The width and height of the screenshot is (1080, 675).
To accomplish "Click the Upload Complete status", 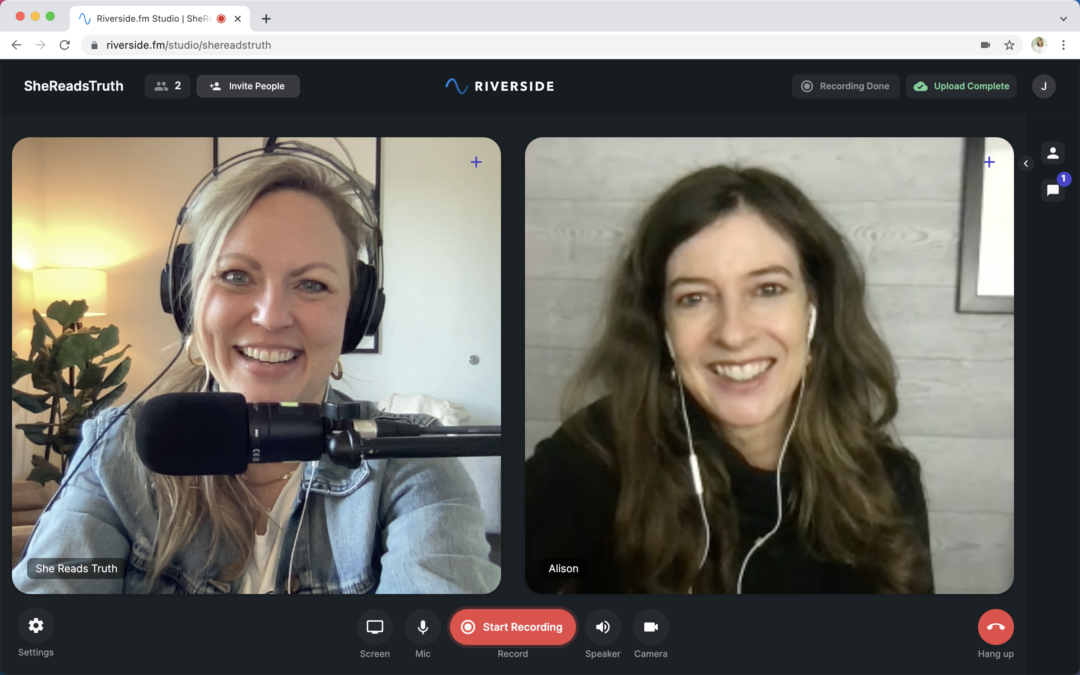I will coord(961,86).
